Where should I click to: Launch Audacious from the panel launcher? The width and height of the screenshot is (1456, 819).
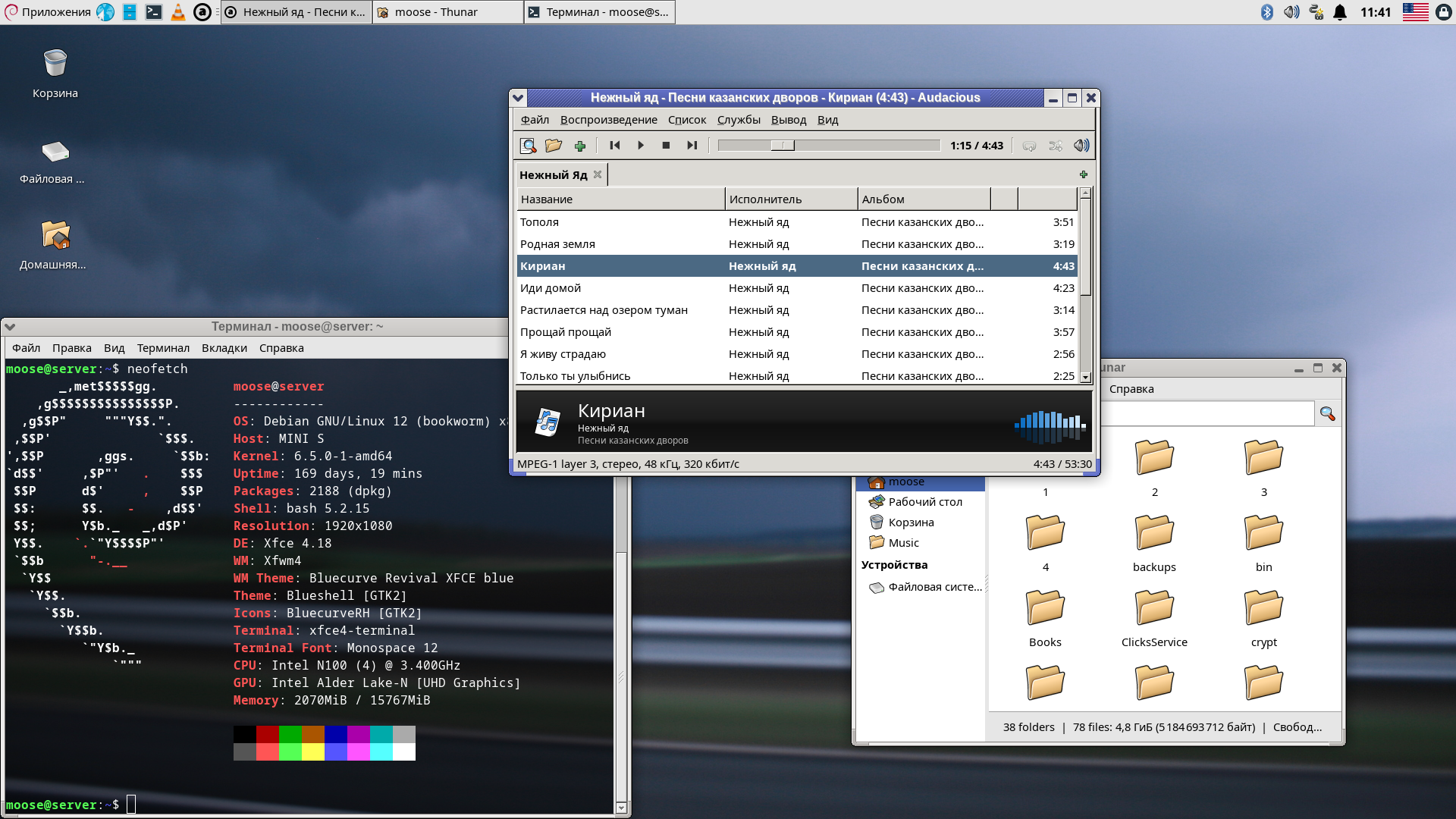coord(202,12)
